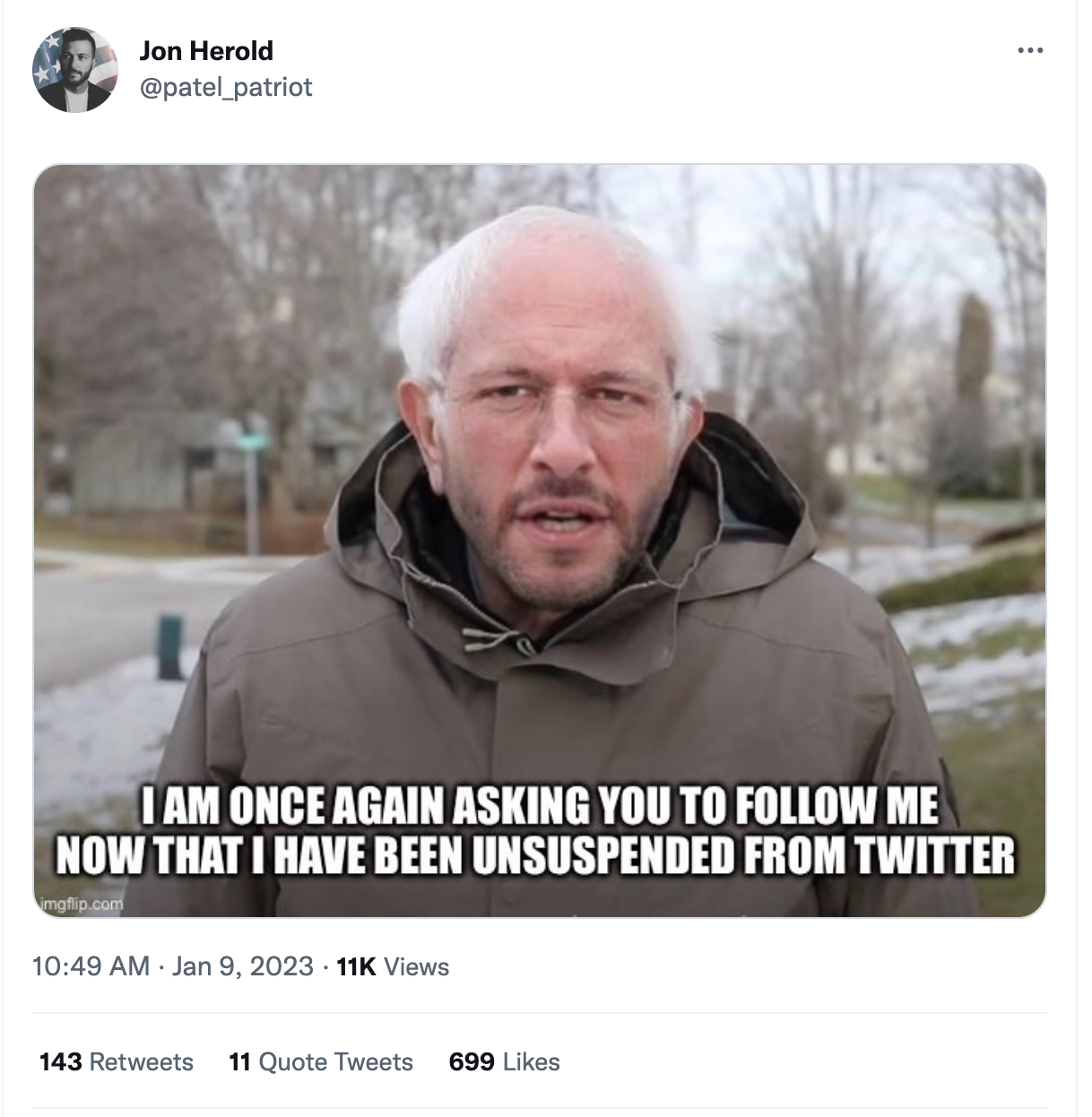Click the Retweets label text
The width and height of the screenshot is (1092, 1117).
click(x=141, y=1062)
